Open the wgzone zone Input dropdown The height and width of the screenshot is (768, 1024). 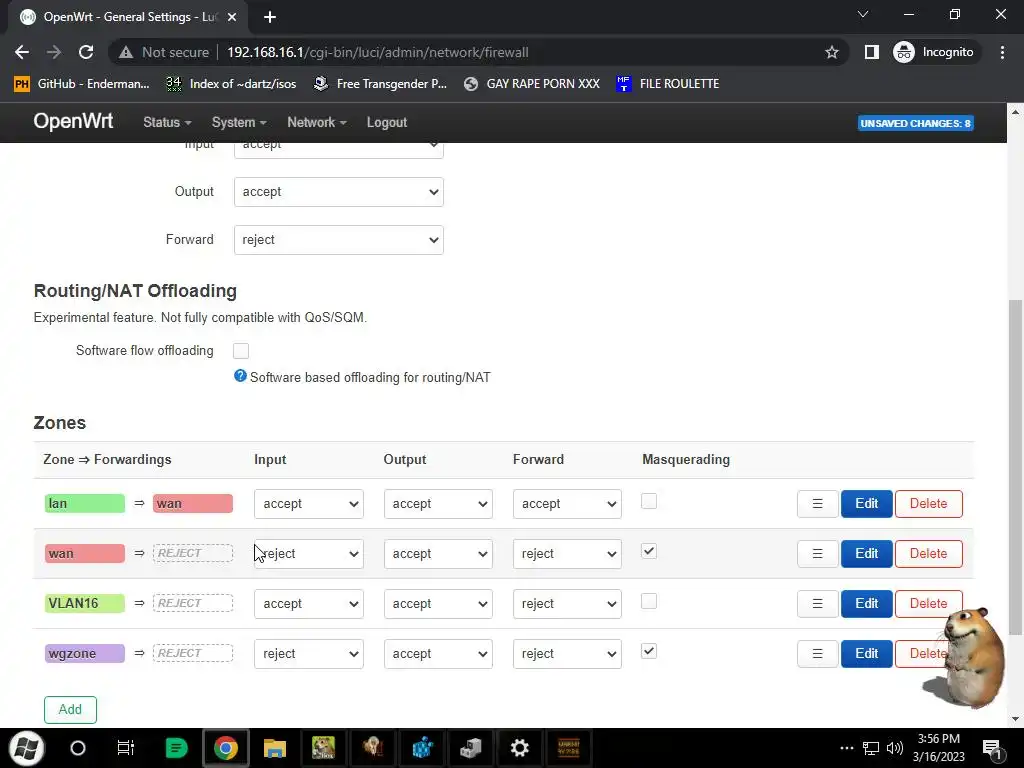coord(309,654)
